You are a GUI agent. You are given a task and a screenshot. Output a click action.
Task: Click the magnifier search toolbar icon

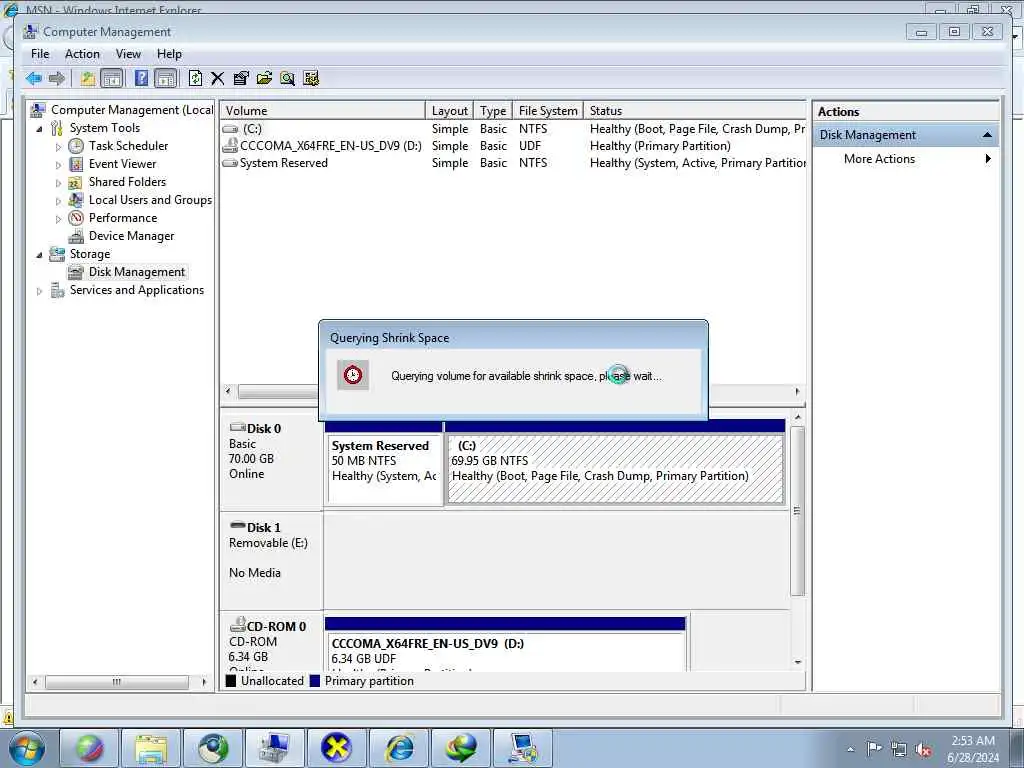coord(287,79)
